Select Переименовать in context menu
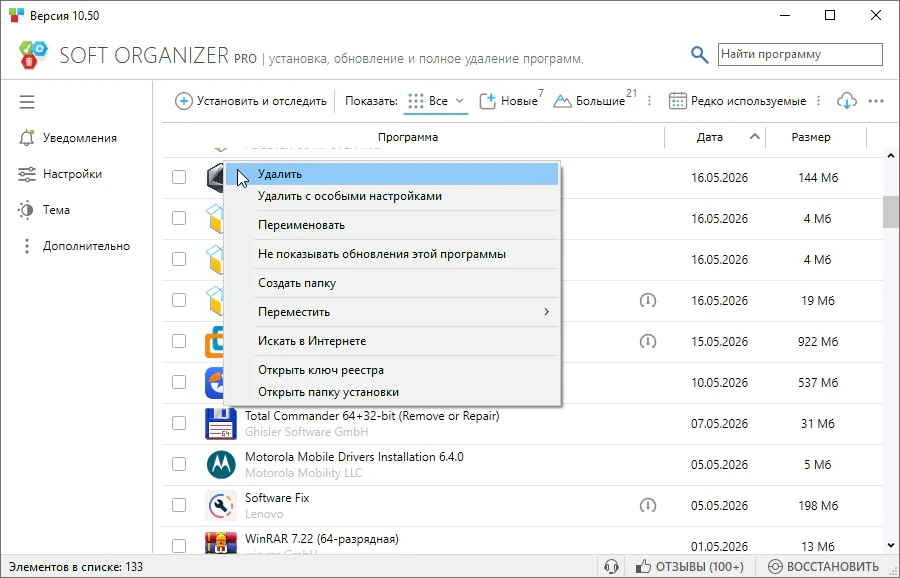The image size is (900, 578). click(x=391, y=225)
